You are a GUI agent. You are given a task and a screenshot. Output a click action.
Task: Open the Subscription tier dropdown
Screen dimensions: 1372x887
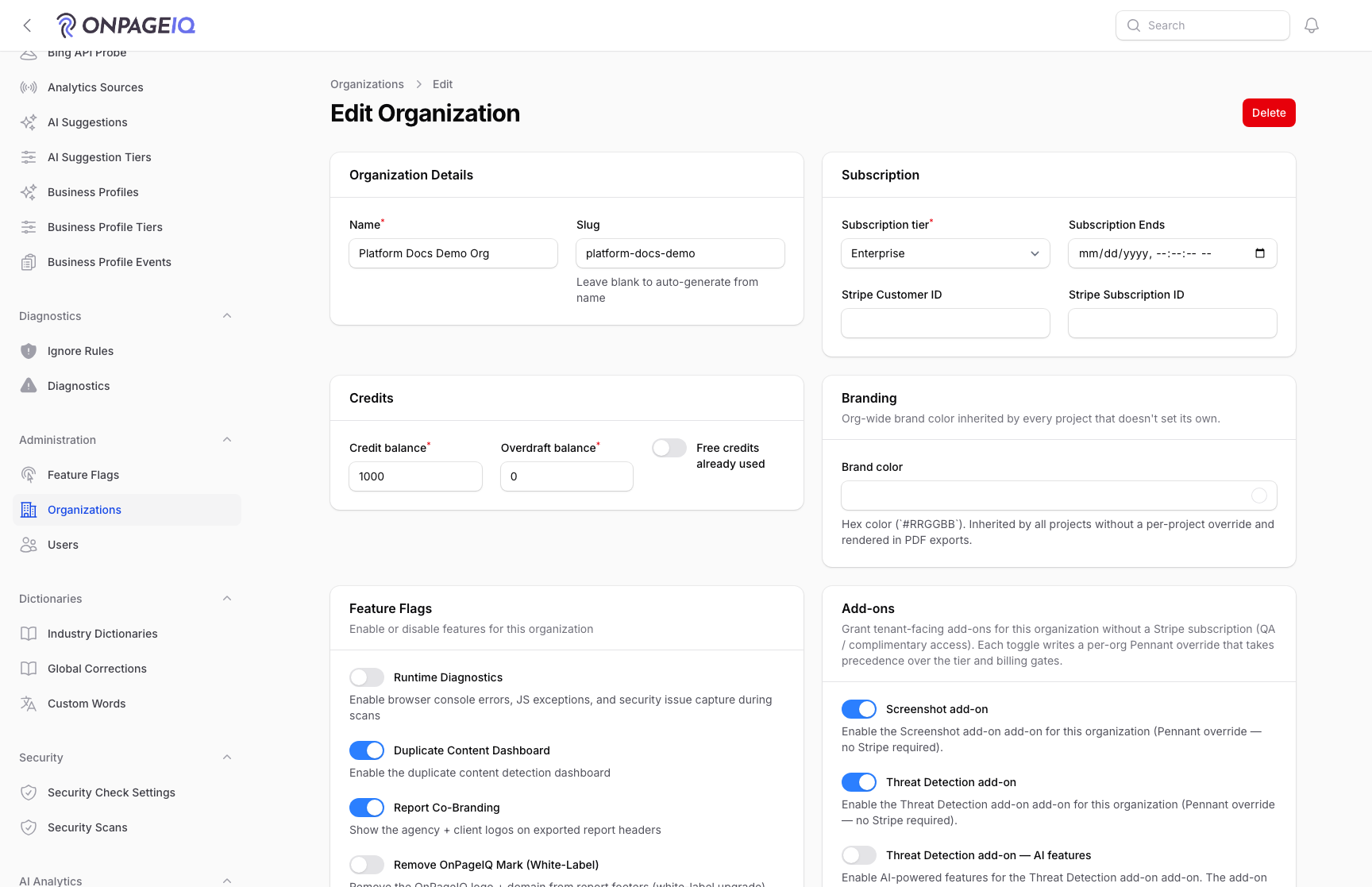coord(946,253)
